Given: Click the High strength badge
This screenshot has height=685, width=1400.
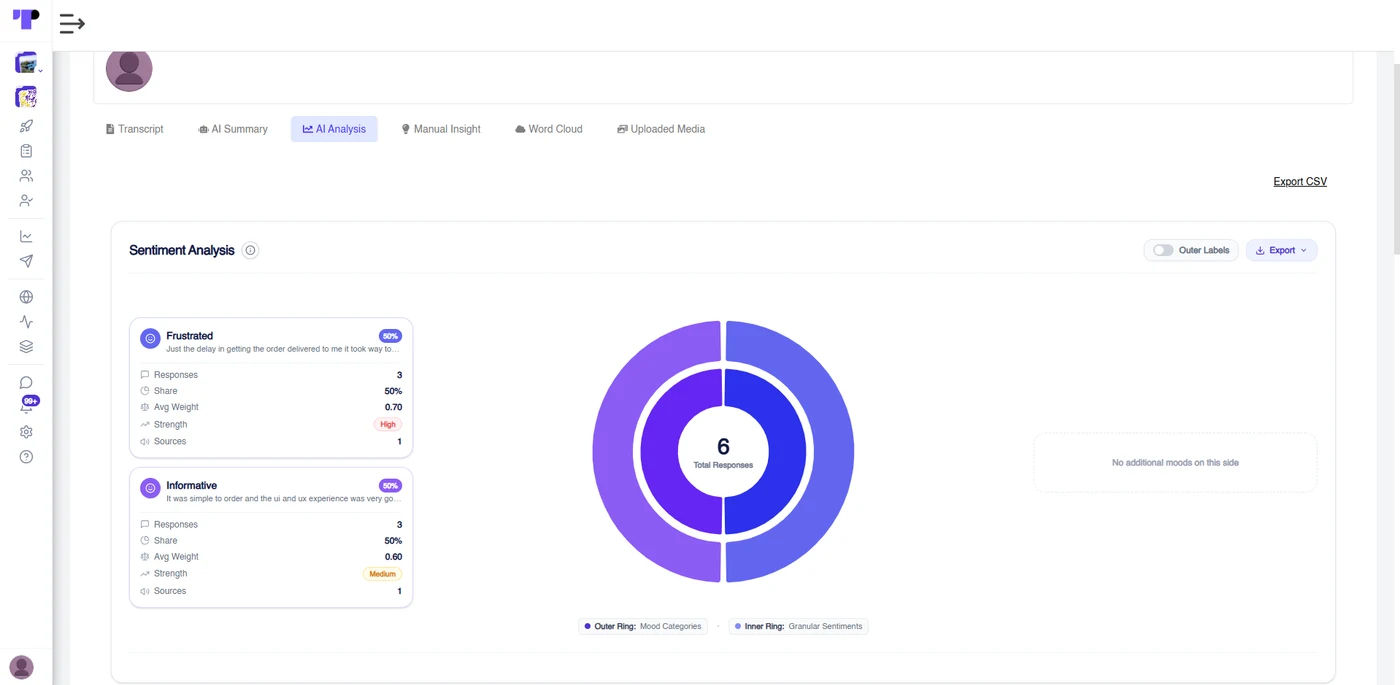Looking at the screenshot, I should pos(388,425).
